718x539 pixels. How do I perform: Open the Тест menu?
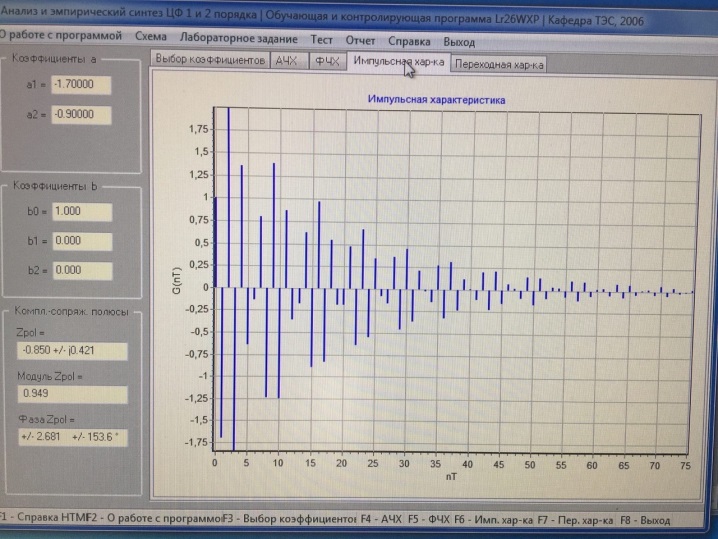[321, 40]
